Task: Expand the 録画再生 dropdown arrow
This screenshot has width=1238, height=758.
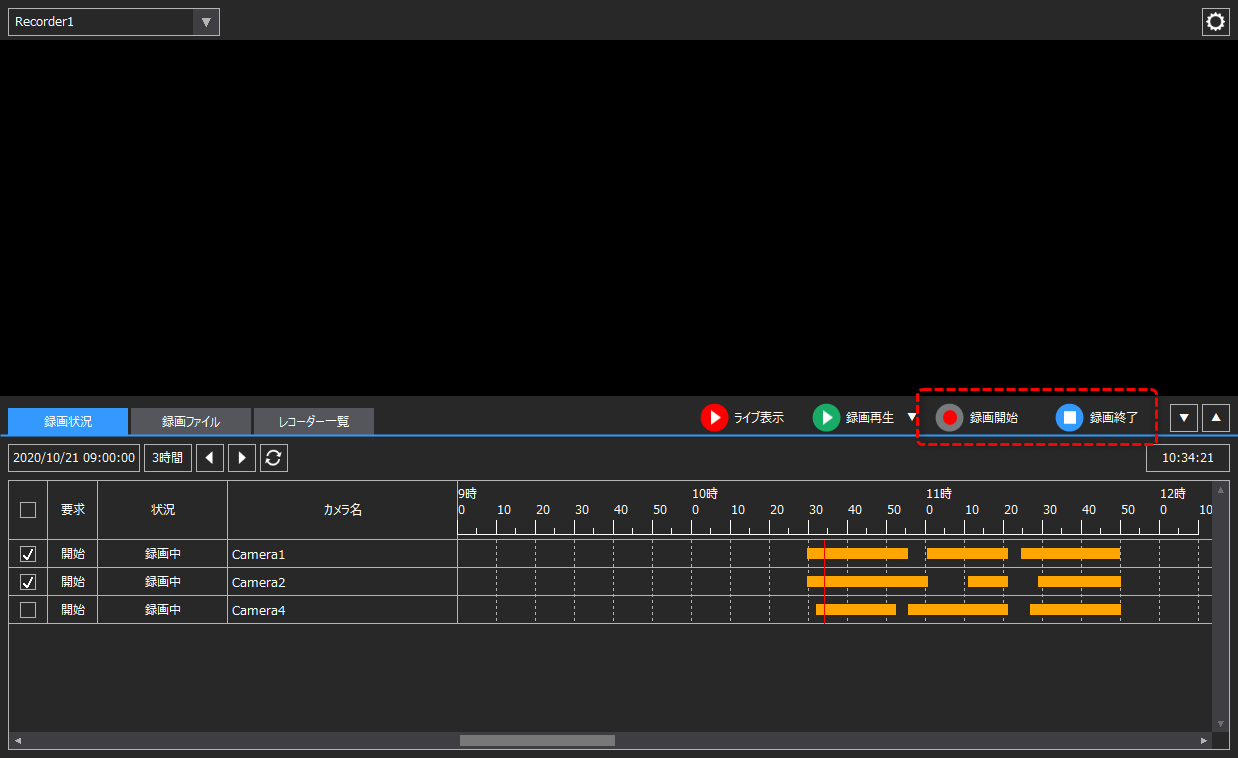Action: pos(911,418)
